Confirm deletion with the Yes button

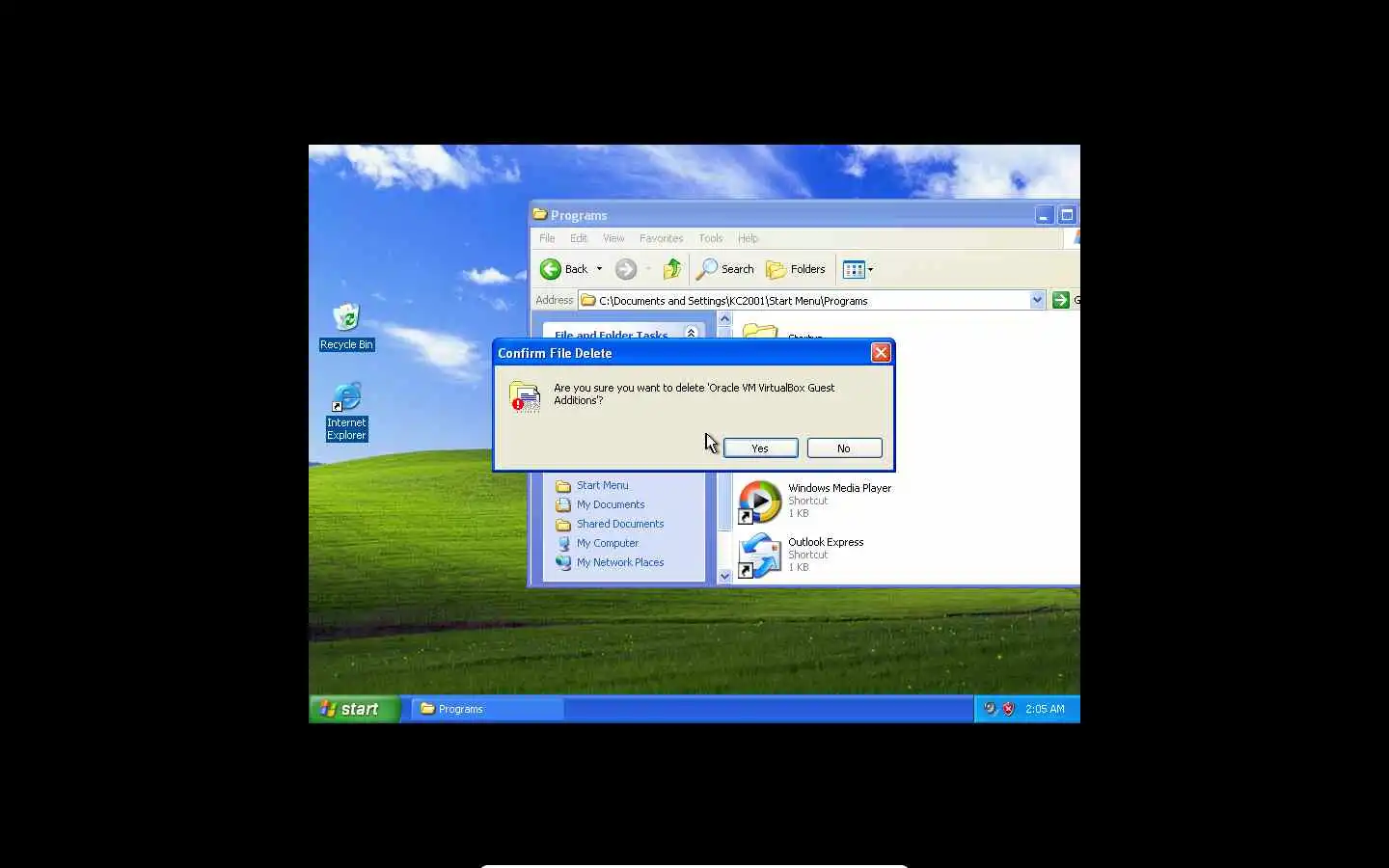(760, 448)
